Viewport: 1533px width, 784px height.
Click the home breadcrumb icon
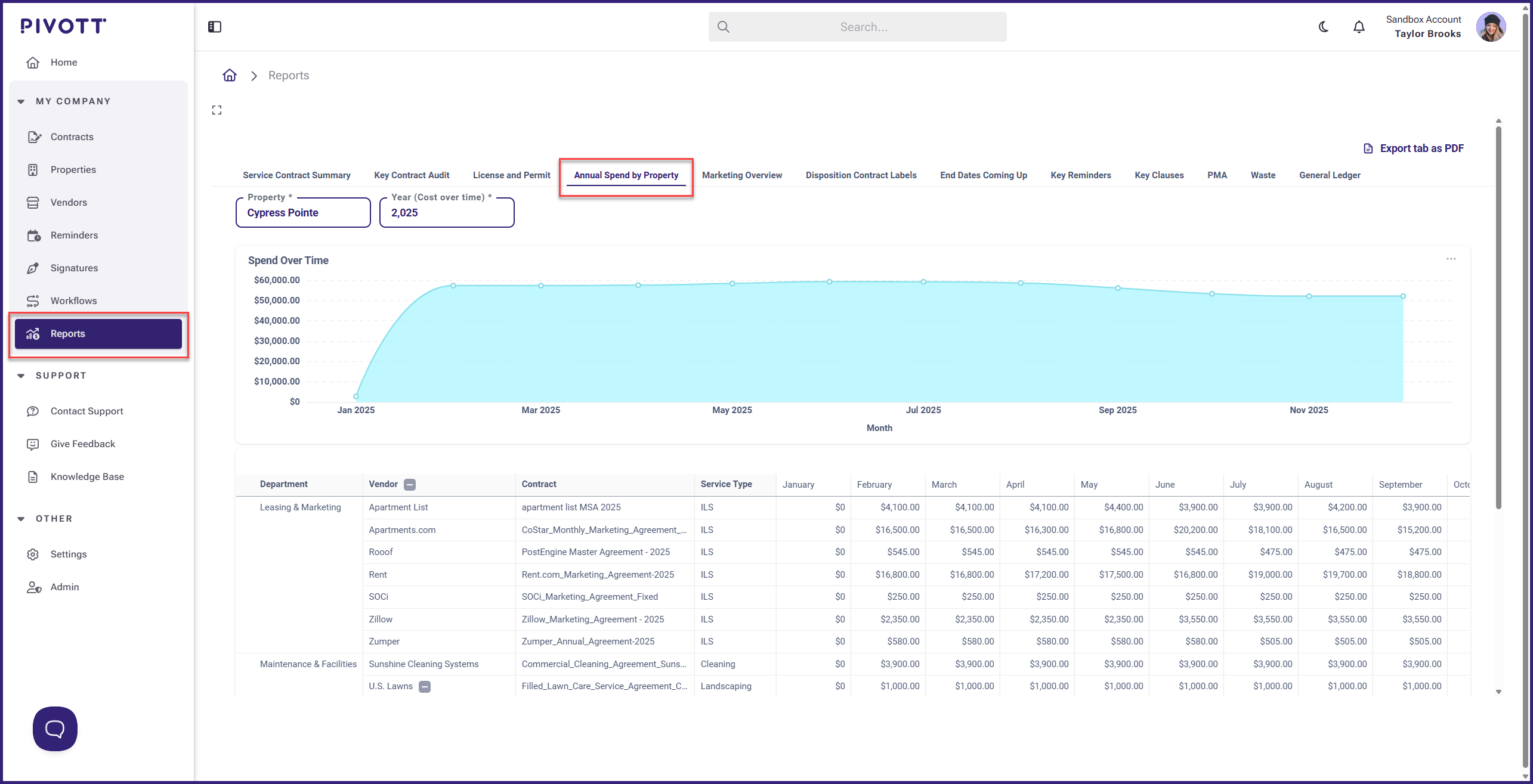click(x=230, y=76)
